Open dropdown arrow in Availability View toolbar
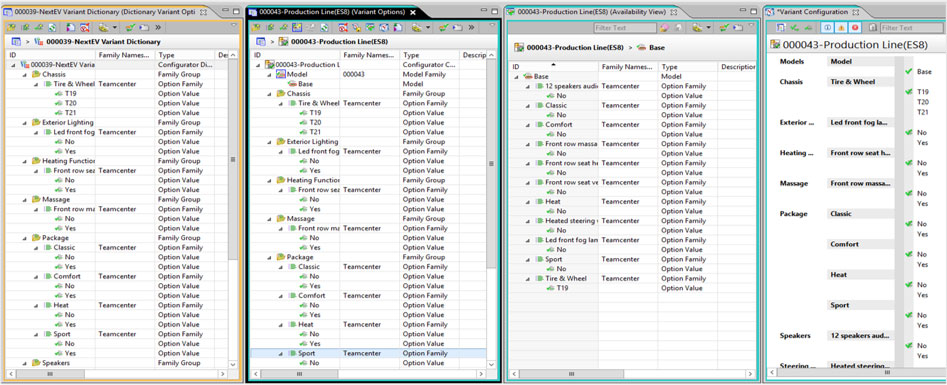This screenshot has height=385, width=947. coord(709,28)
